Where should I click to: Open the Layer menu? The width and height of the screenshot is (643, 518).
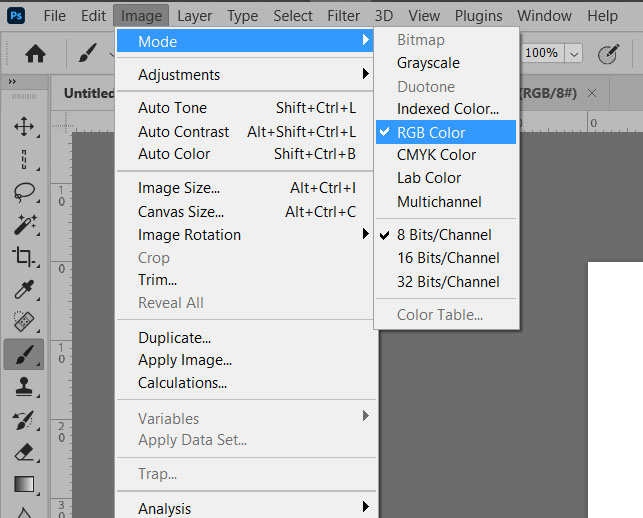coord(195,16)
